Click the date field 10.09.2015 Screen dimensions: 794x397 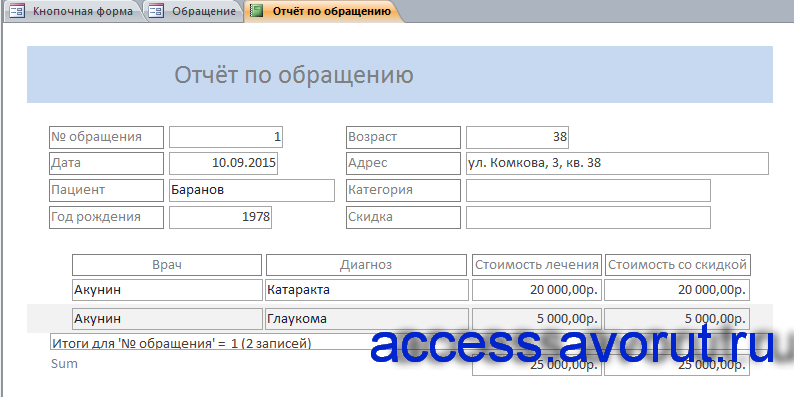click(223, 164)
